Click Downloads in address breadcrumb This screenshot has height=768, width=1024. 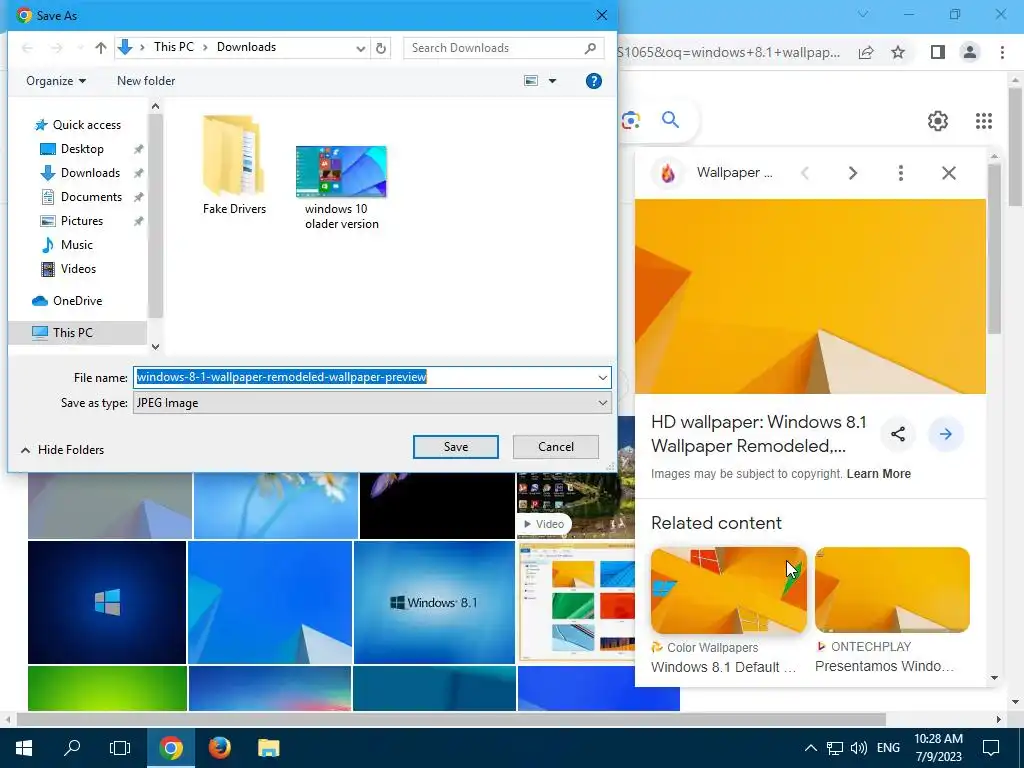tap(246, 47)
